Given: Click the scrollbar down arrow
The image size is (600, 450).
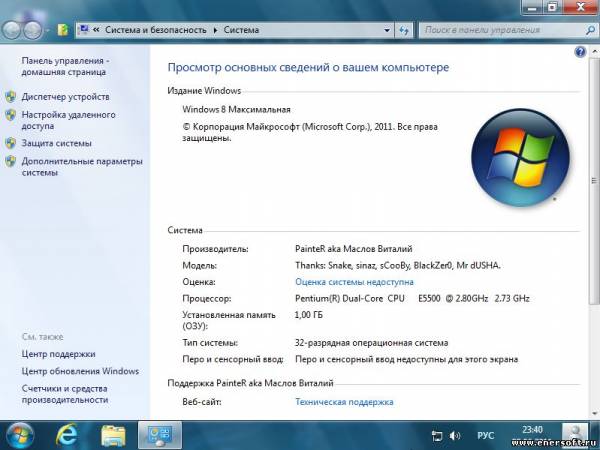Looking at the screenshot, I should tap(594, 413).
